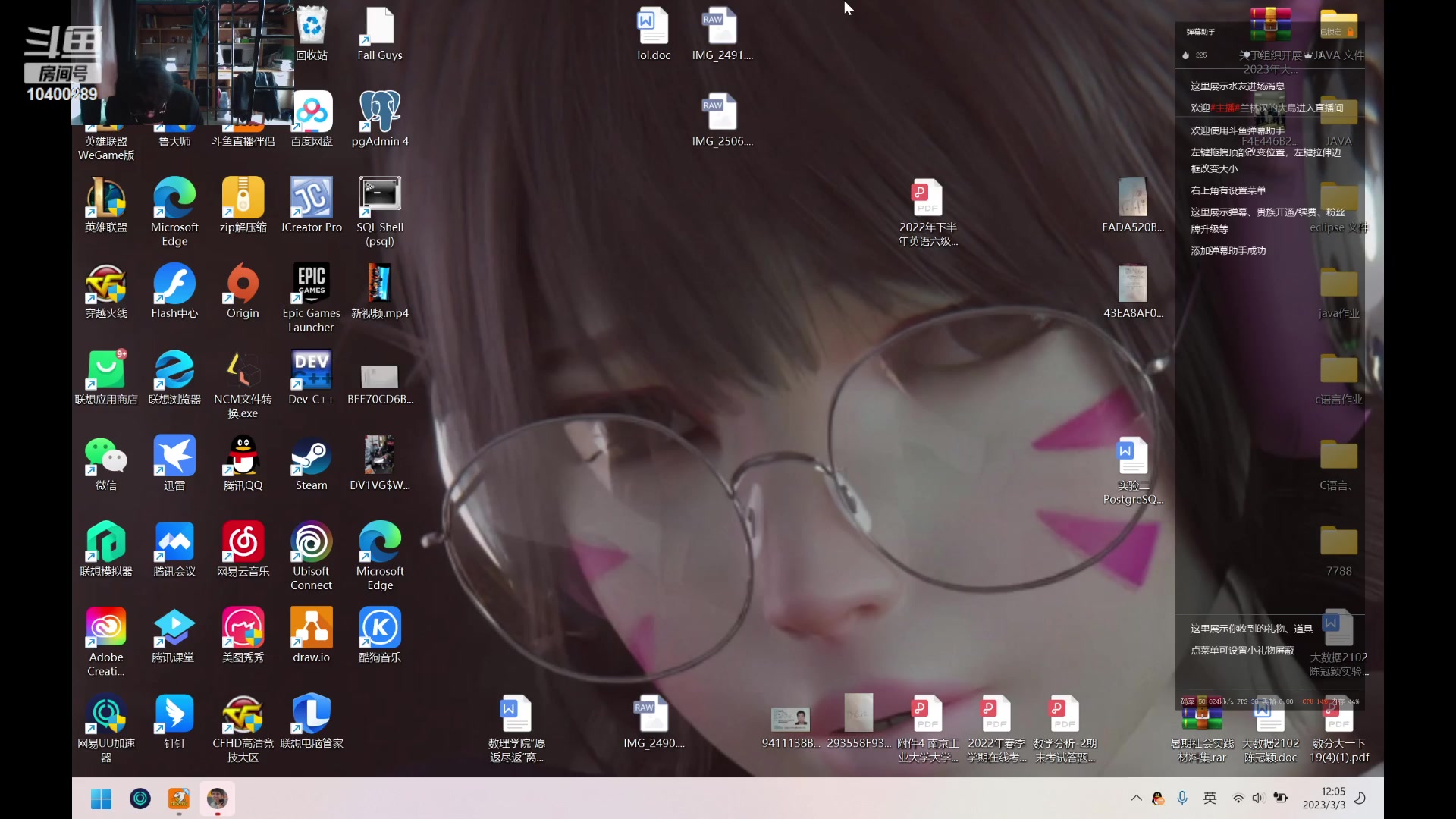The image size is (1456, 819).
Task: Switch the 英 input method indicator
Action: point(1210,798)
